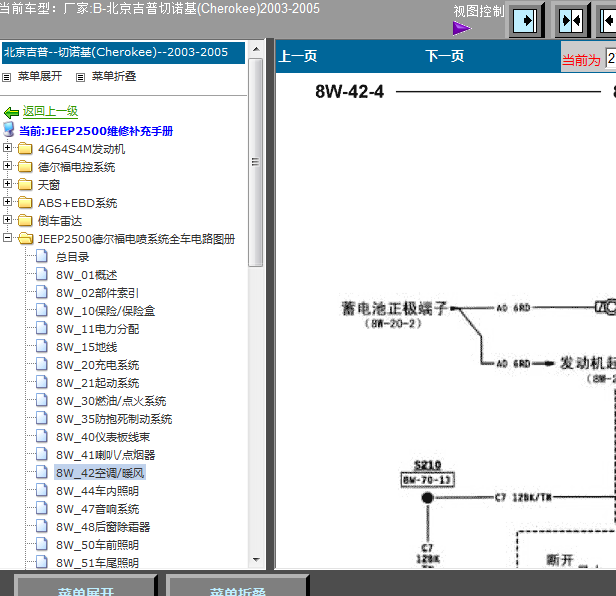Click the S210 splice label in the diagram

click(x=427, y=465)
